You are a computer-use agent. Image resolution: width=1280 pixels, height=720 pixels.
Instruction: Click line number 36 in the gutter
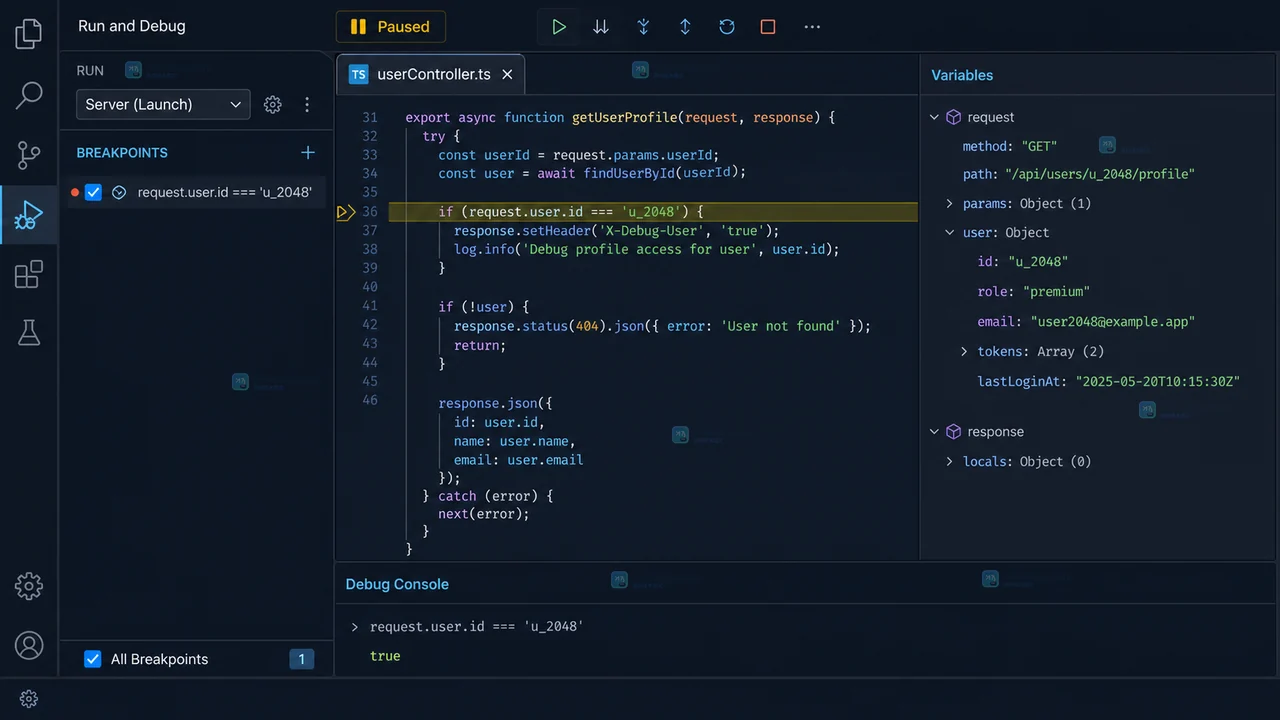(370, 212)
